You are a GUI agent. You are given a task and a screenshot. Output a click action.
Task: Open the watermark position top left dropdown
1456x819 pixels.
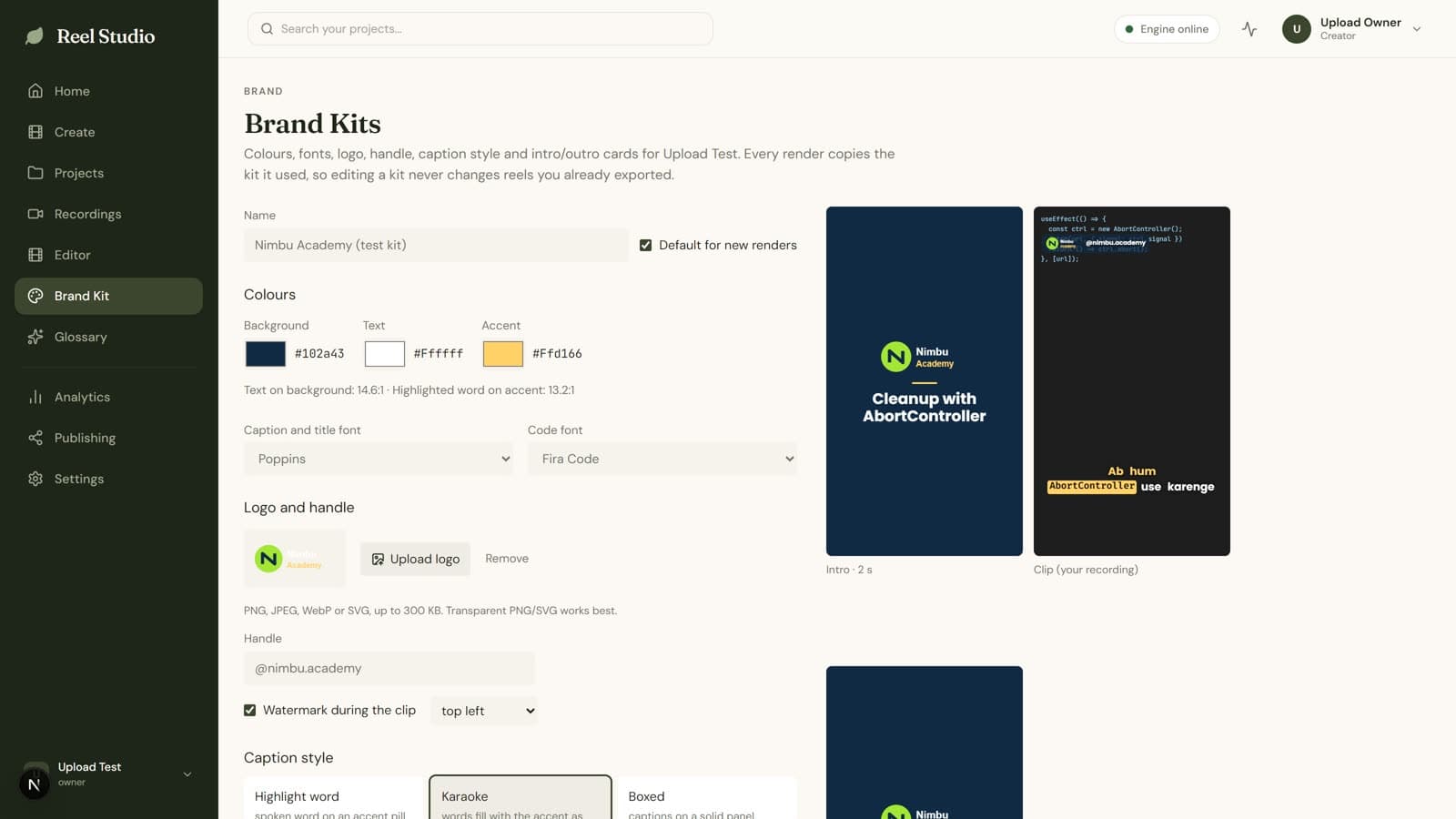[x=484, y=711]
